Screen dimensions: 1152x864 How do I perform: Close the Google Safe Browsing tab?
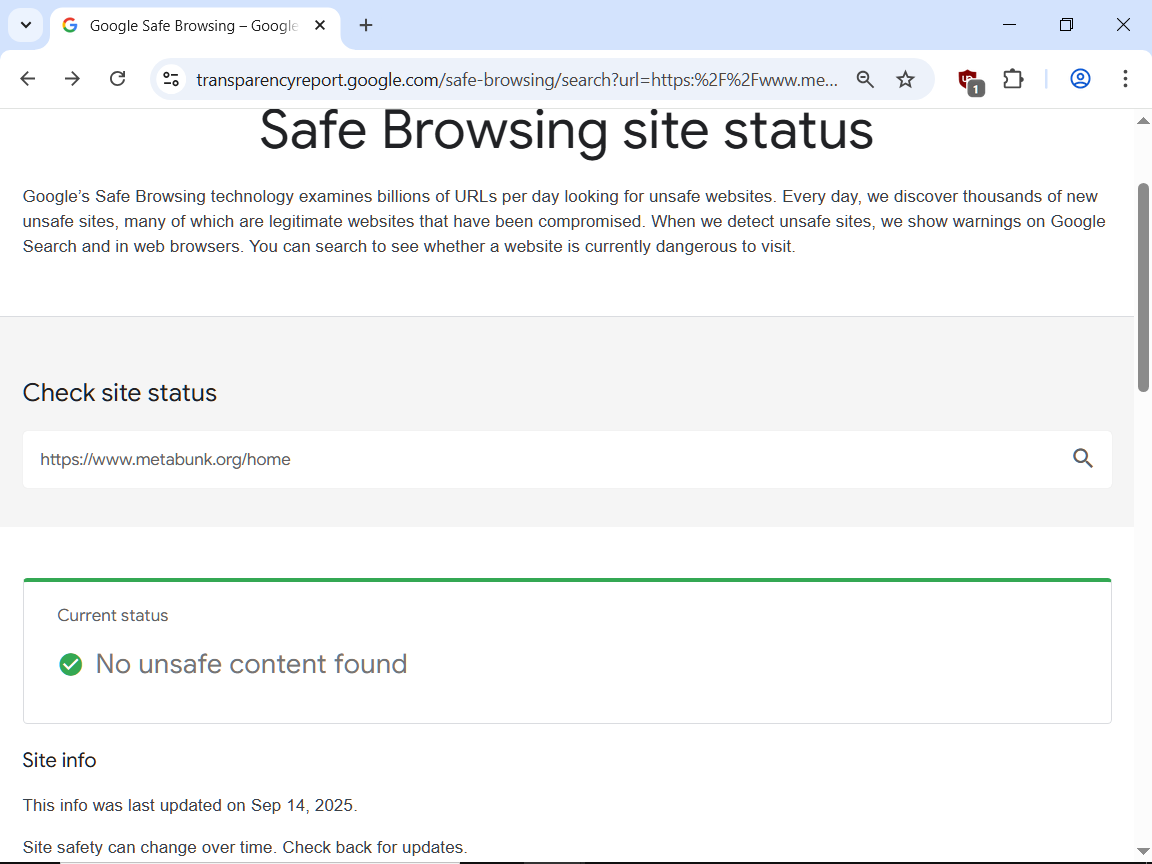(320, 25)
